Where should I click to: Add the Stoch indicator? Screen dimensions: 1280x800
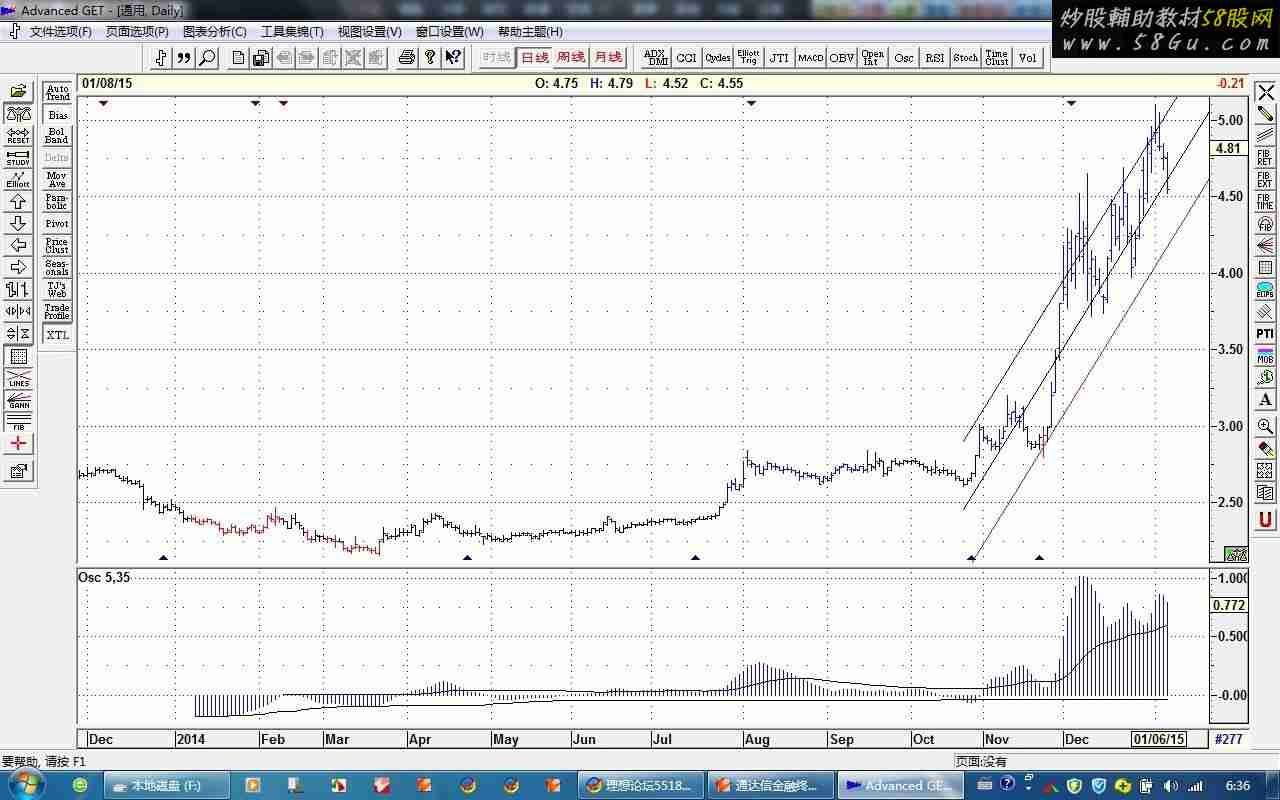pos(966,58)
